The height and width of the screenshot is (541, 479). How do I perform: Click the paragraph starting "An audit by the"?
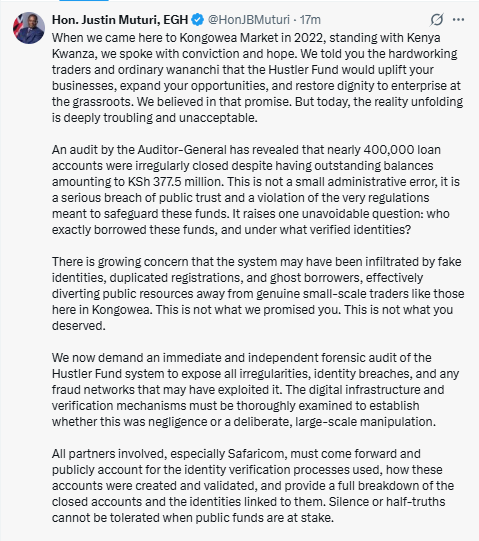click(x=256, y=190)
